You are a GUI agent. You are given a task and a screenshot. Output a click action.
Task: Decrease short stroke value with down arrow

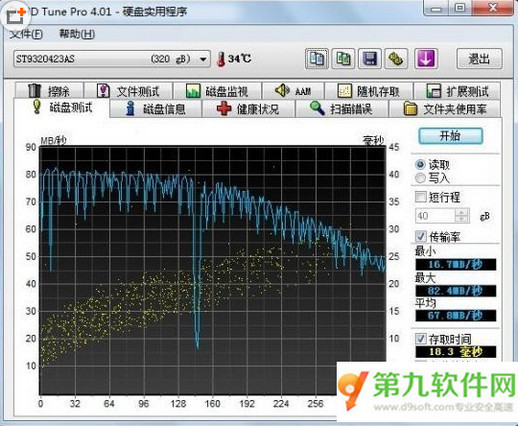[462, 219]
